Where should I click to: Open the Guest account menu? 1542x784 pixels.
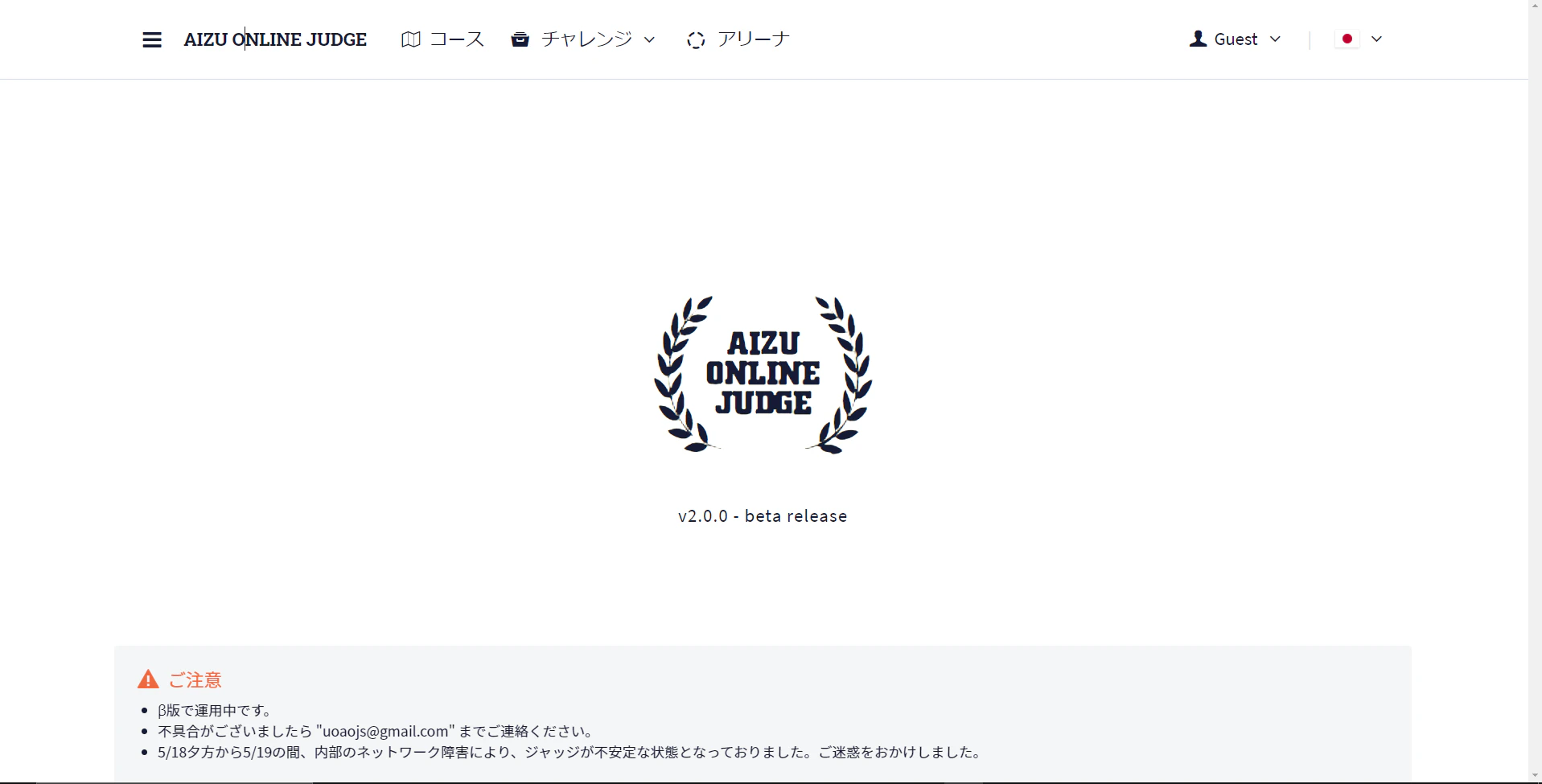click(1236, 39)
